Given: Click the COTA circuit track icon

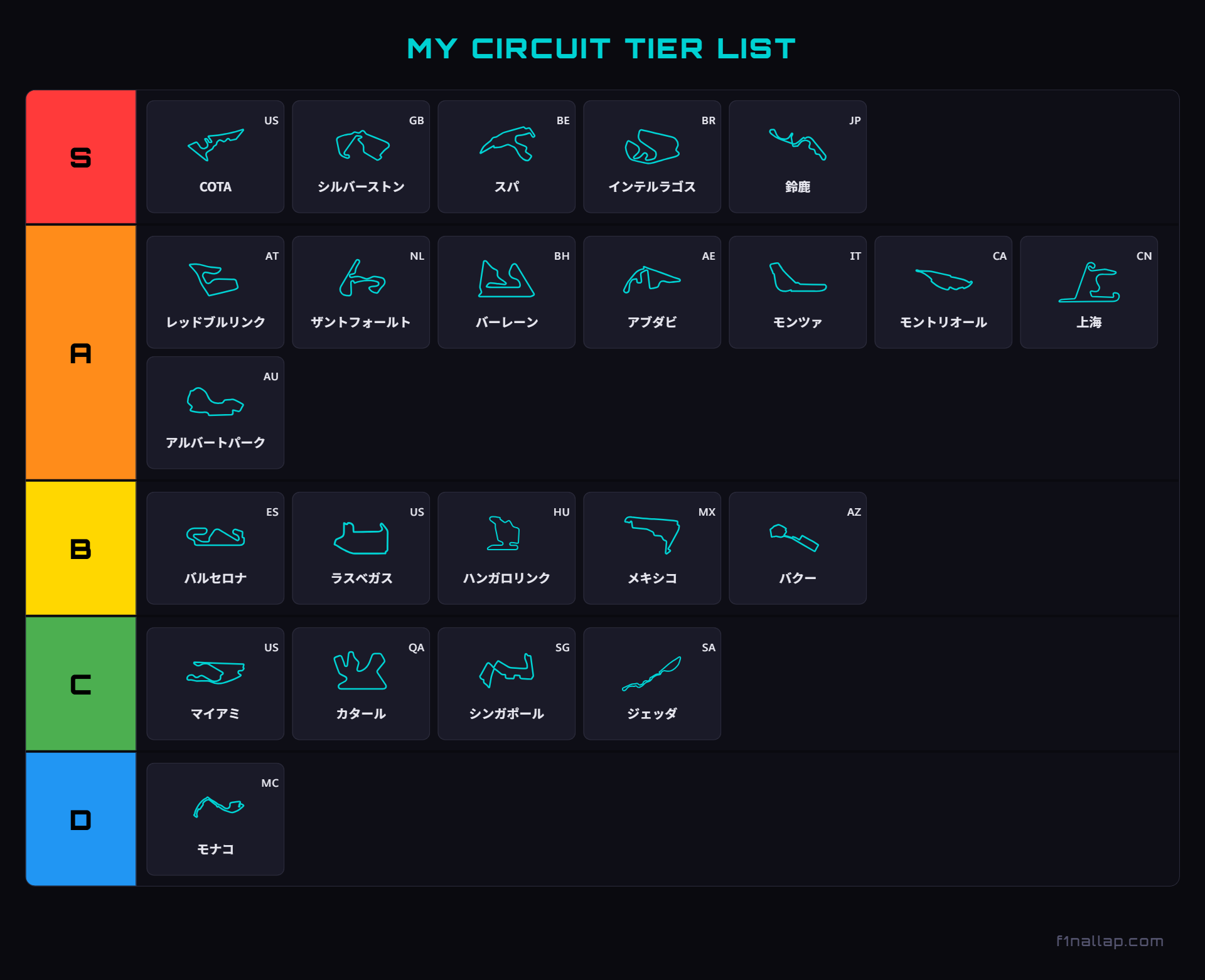Looking at the screenshot, I should (x=215, y=145).
